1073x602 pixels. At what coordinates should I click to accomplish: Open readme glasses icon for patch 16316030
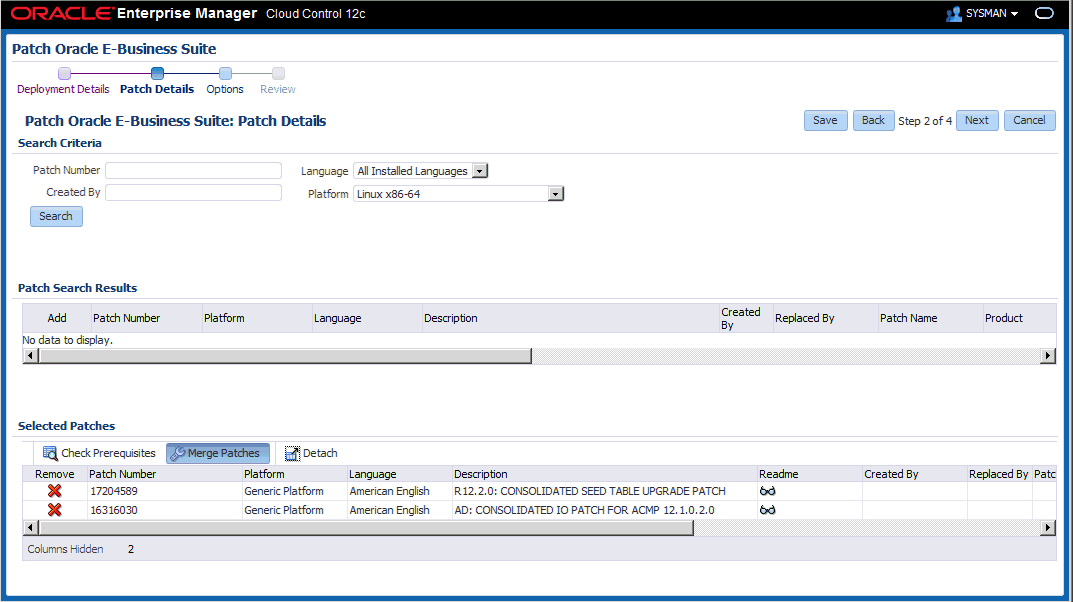click(x=767, y=510)
